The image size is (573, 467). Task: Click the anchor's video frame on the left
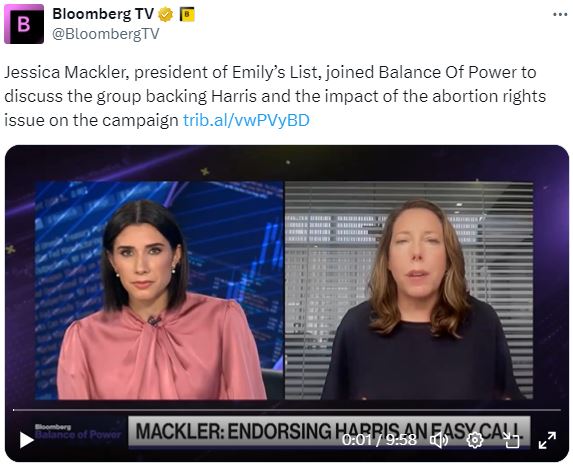[159, 290]
